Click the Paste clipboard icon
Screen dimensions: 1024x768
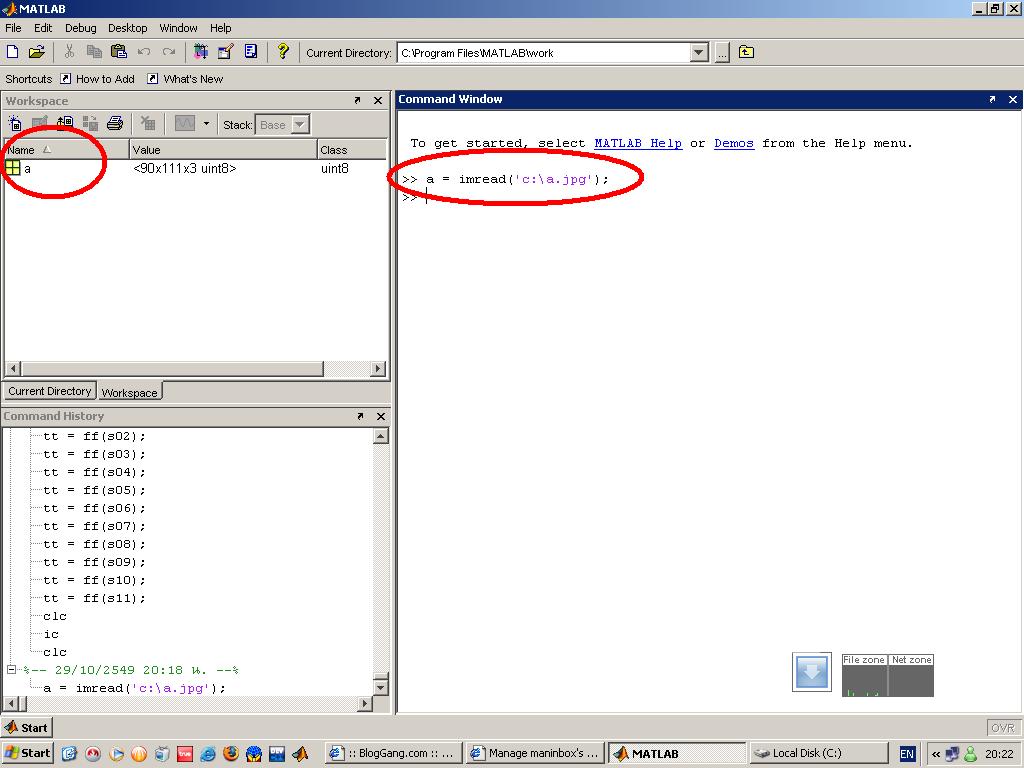(x=119, y=52)
